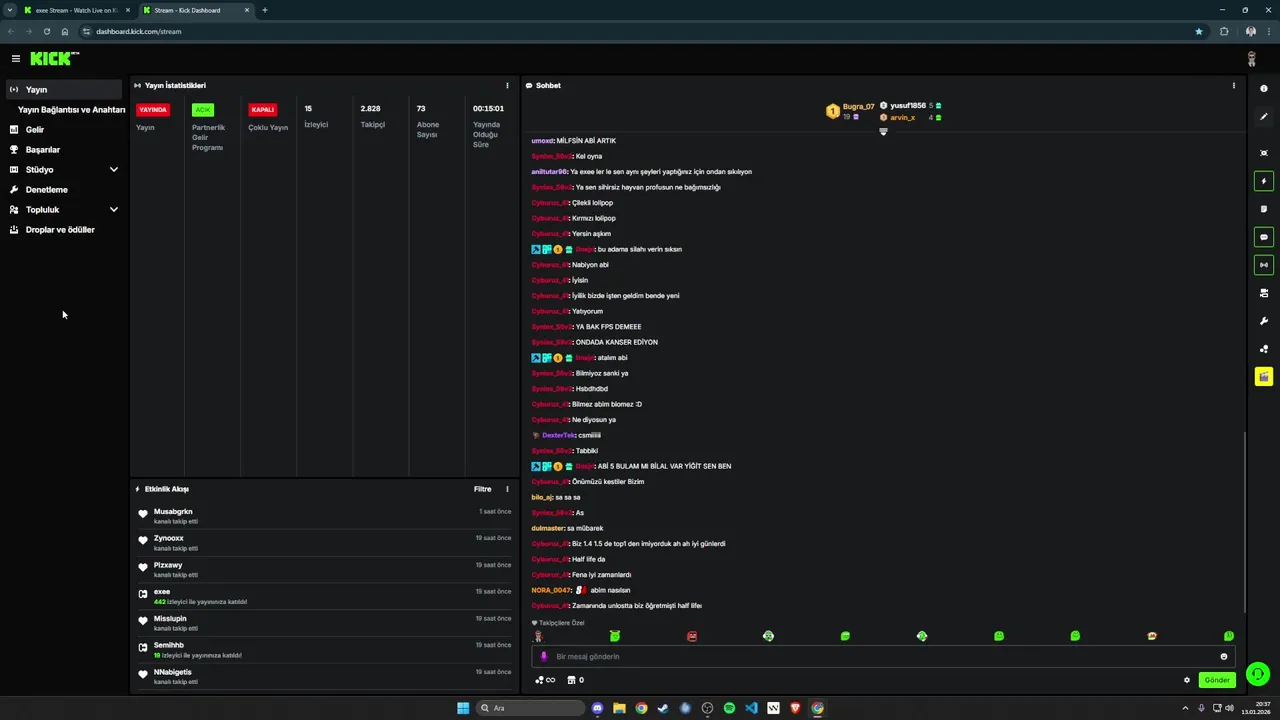Viewport: 1280px width, 720px height.
Task: Click the purple identity icon in message box
Action: 544,657
